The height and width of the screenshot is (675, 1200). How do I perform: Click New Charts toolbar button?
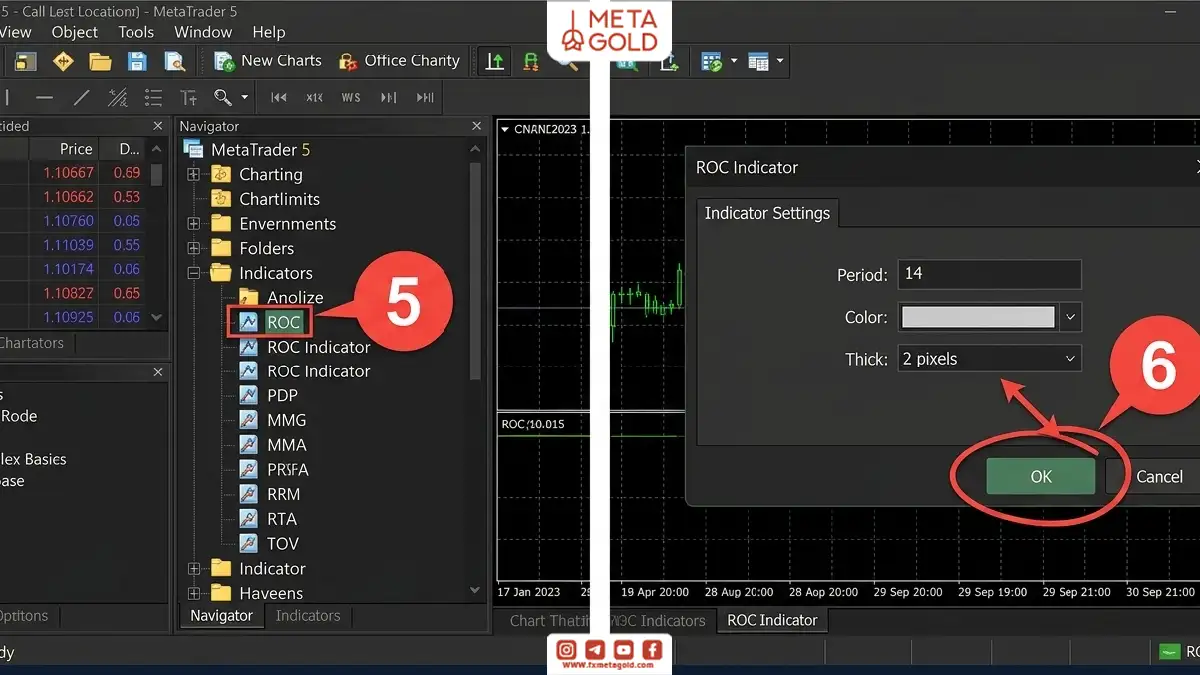coord(268,61)
